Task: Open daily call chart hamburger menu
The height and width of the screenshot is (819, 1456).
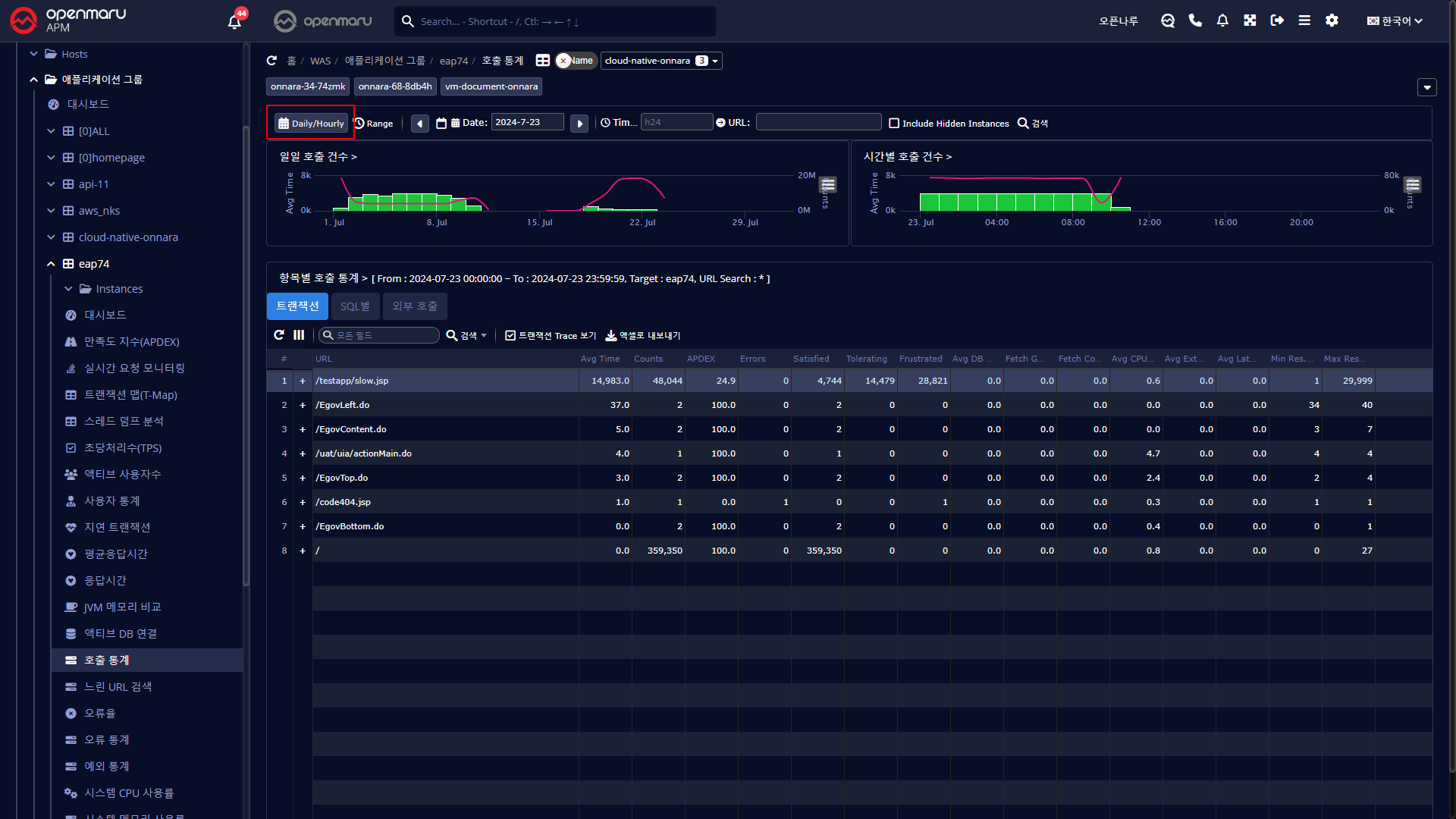Action: pyautogui.click(x=828, y=184)
